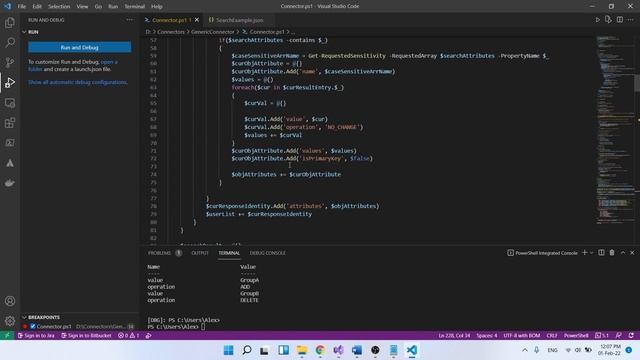Click the editor minimap
The image size is (640, 360).
(615, 130)
